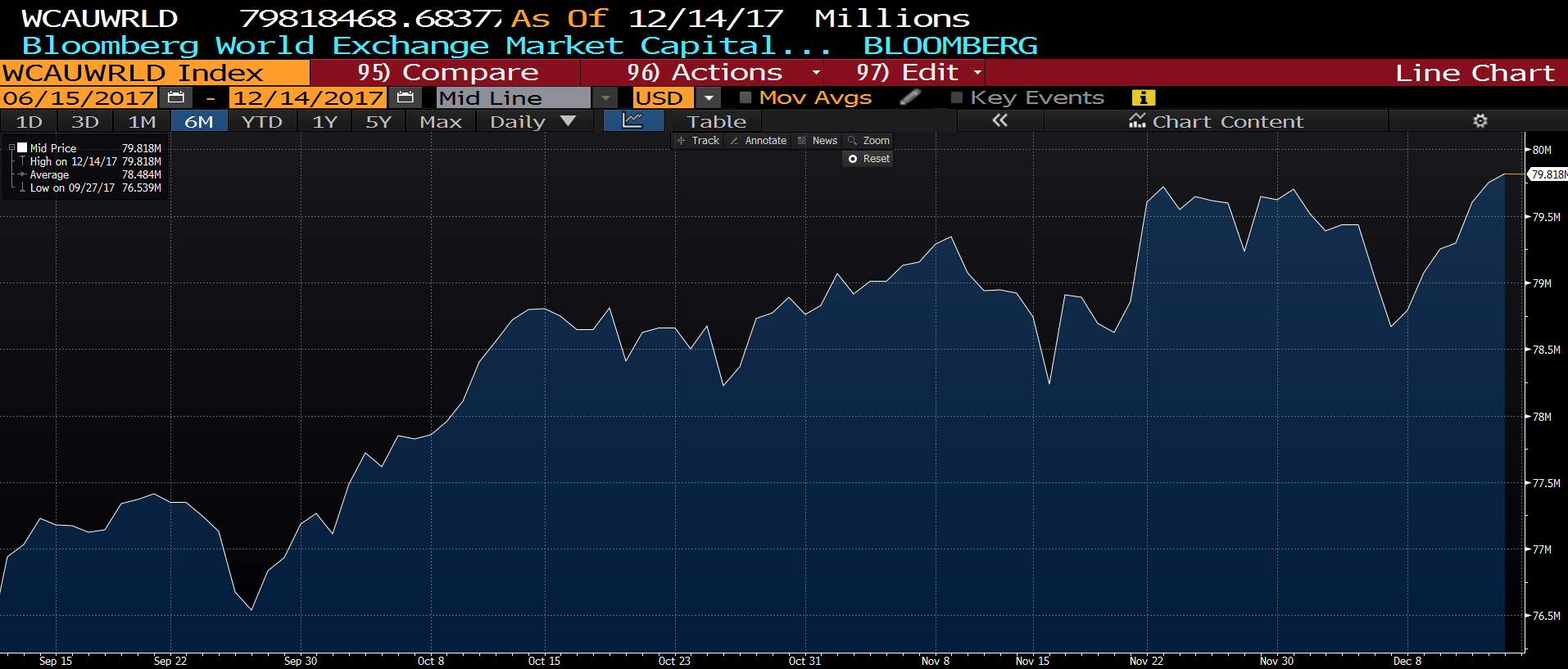The width and height of the screenshot is (1568, 669).
Task: Select the 5Y range tab
Action: [378, 121]
